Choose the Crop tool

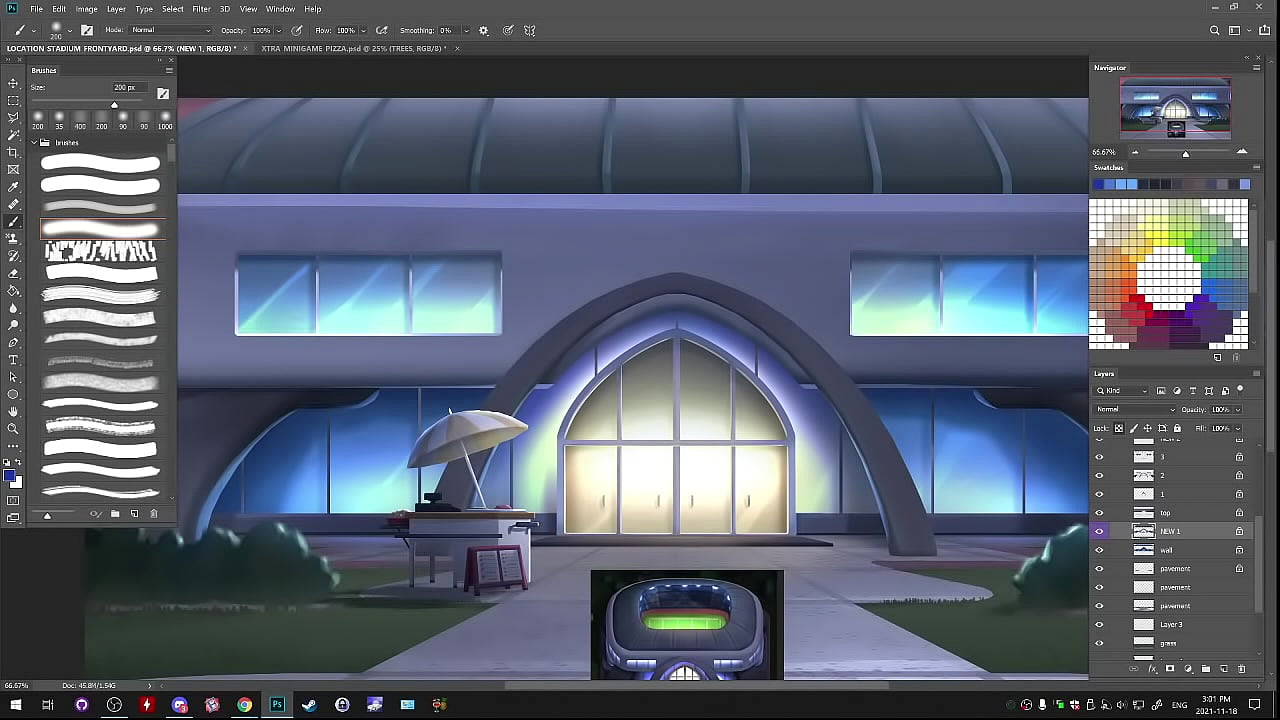point(13,152)
